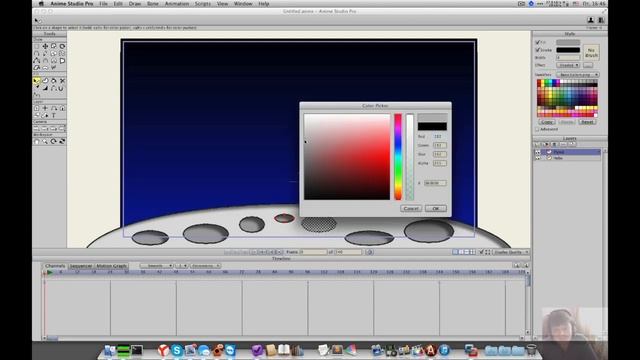Open the Scripts menu

202,4
